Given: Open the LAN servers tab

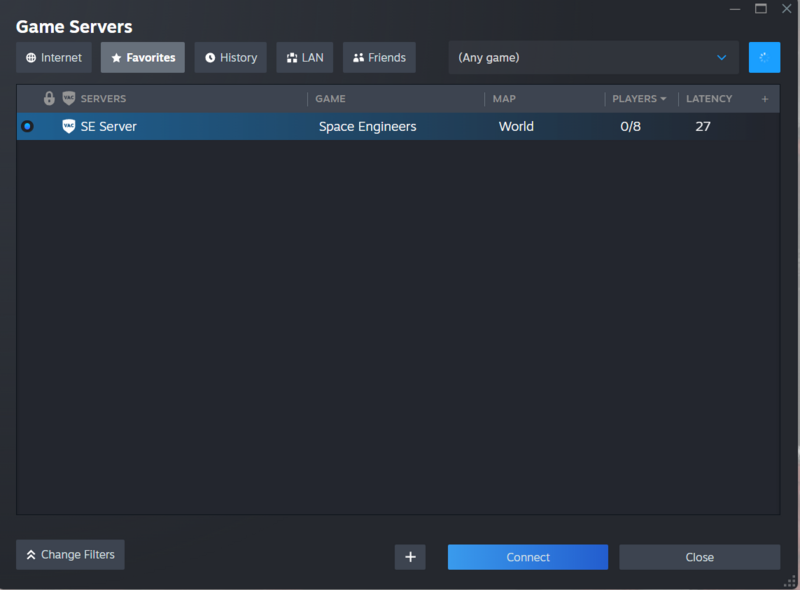Looking at the screenshot, I should click(305, 58).
